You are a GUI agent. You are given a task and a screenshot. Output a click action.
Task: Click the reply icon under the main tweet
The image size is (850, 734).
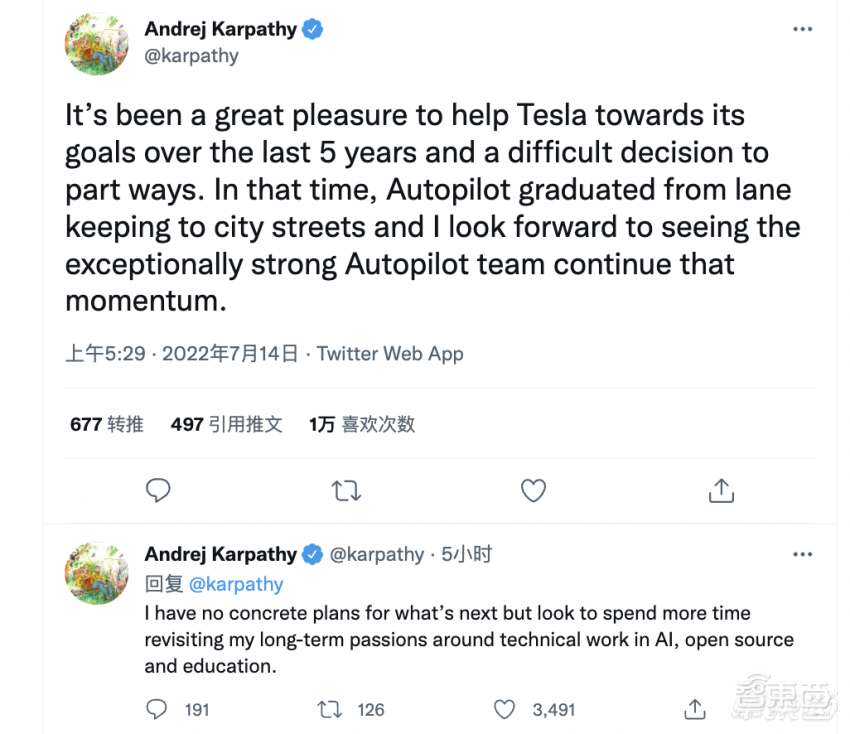coord(158,491)
